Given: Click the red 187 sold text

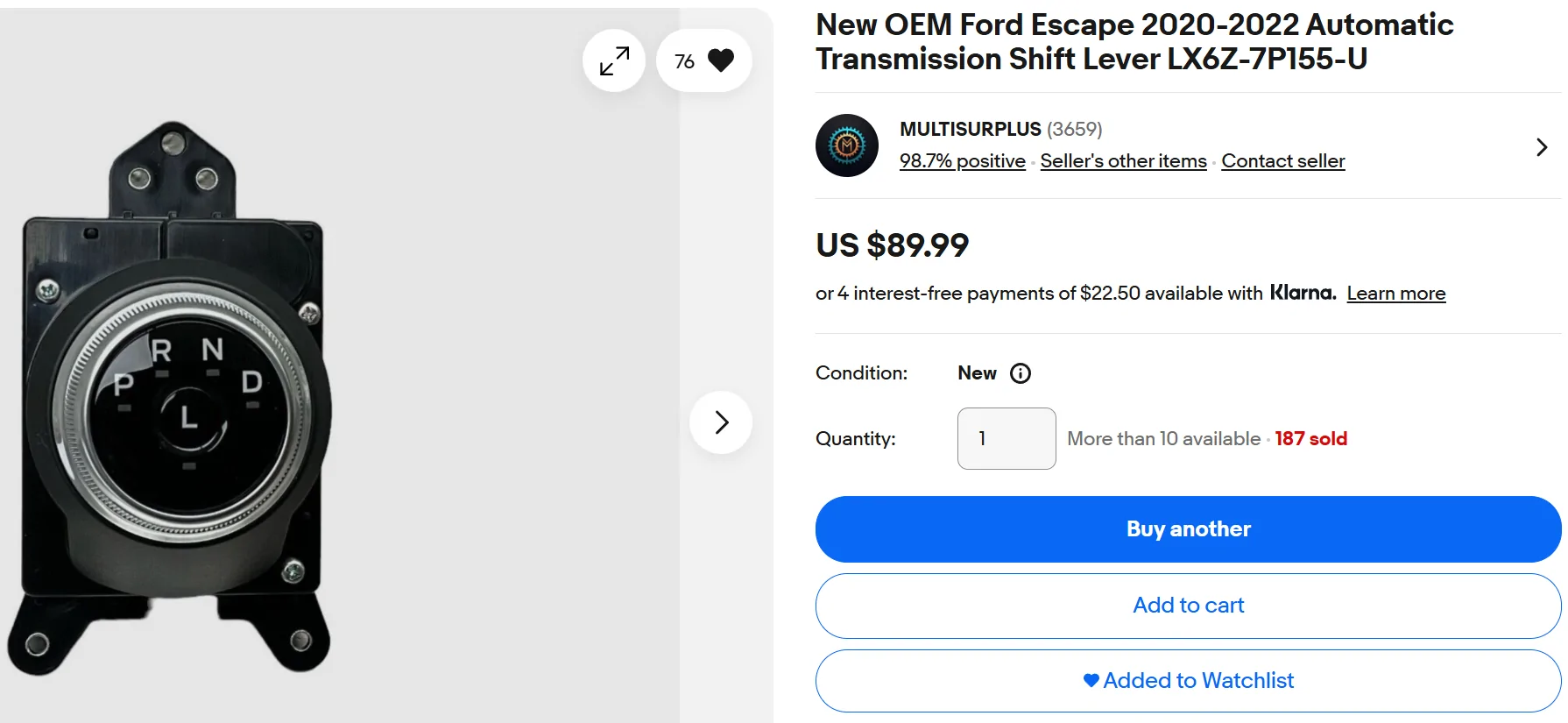Looking at the screenshot, I should click(1310, 439).
